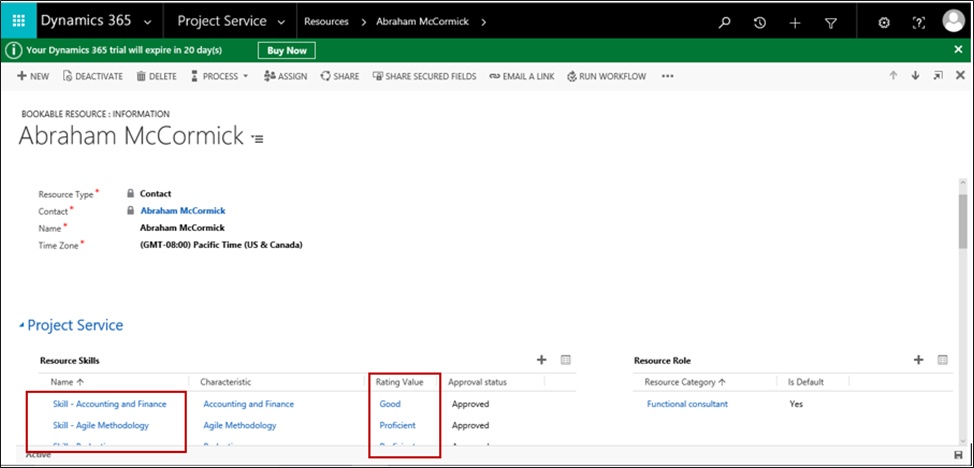Add a Resource Role plus icon

919,359
